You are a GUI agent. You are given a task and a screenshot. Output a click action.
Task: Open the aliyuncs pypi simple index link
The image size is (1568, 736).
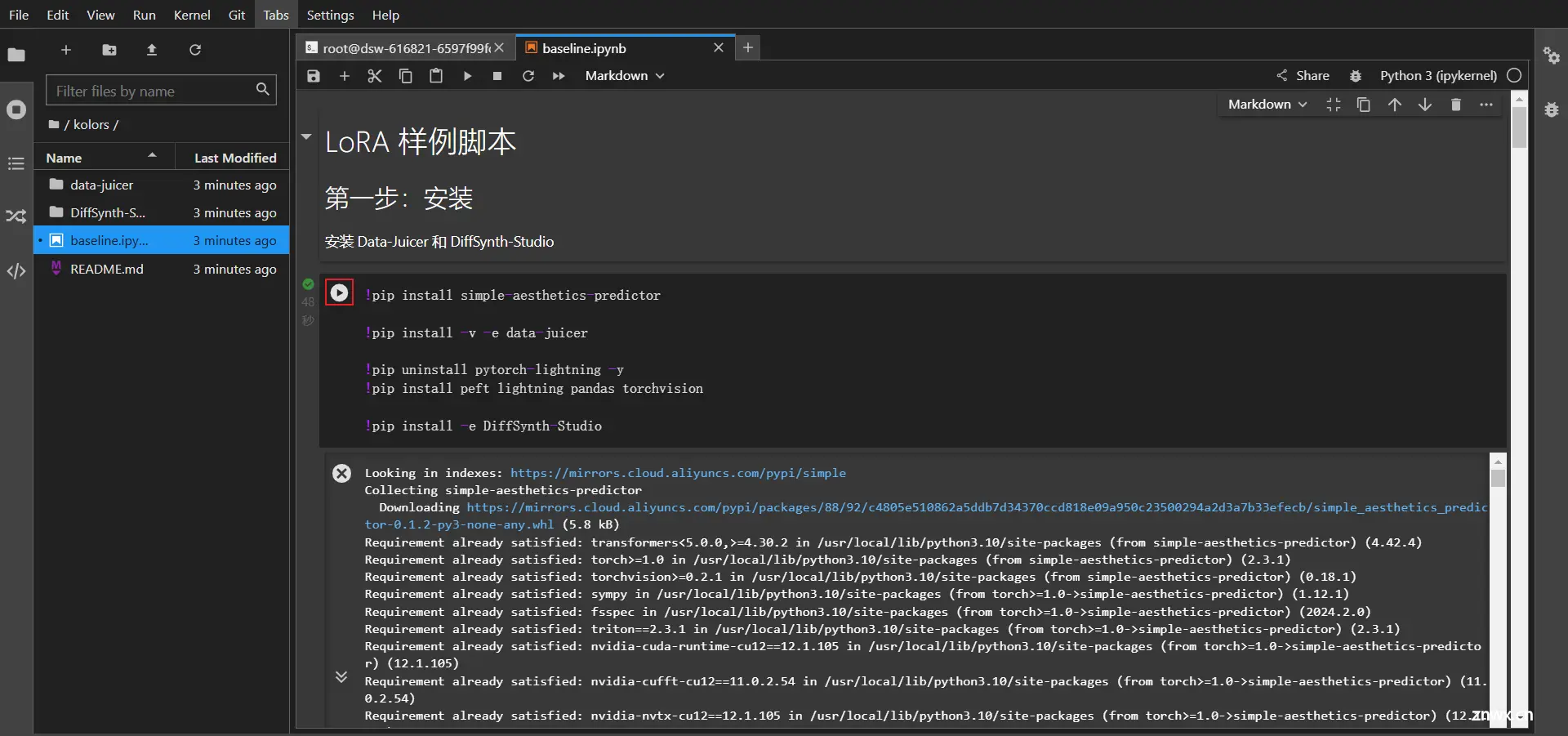click(x=678, y=473)
